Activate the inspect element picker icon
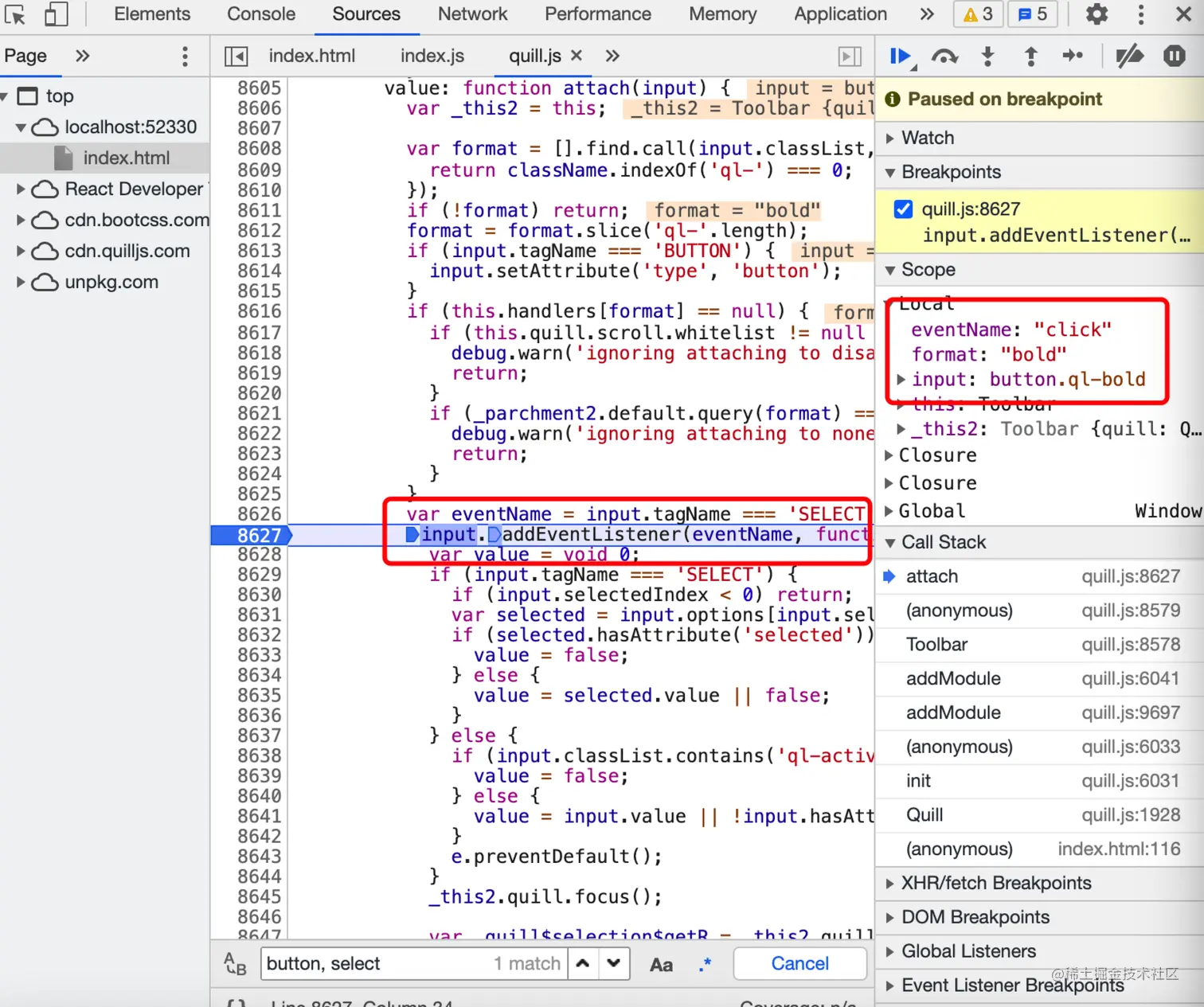This screenshot has width=1204, height=1007. tap(15, 14)
